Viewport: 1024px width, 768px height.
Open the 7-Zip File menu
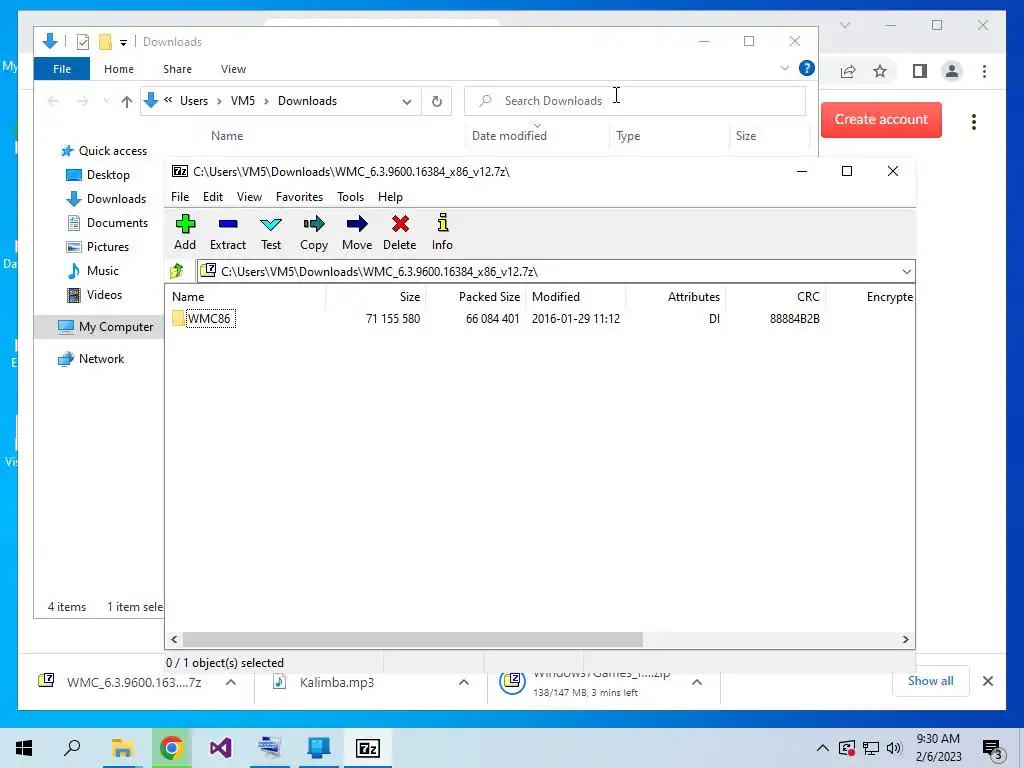coord(180,197)
